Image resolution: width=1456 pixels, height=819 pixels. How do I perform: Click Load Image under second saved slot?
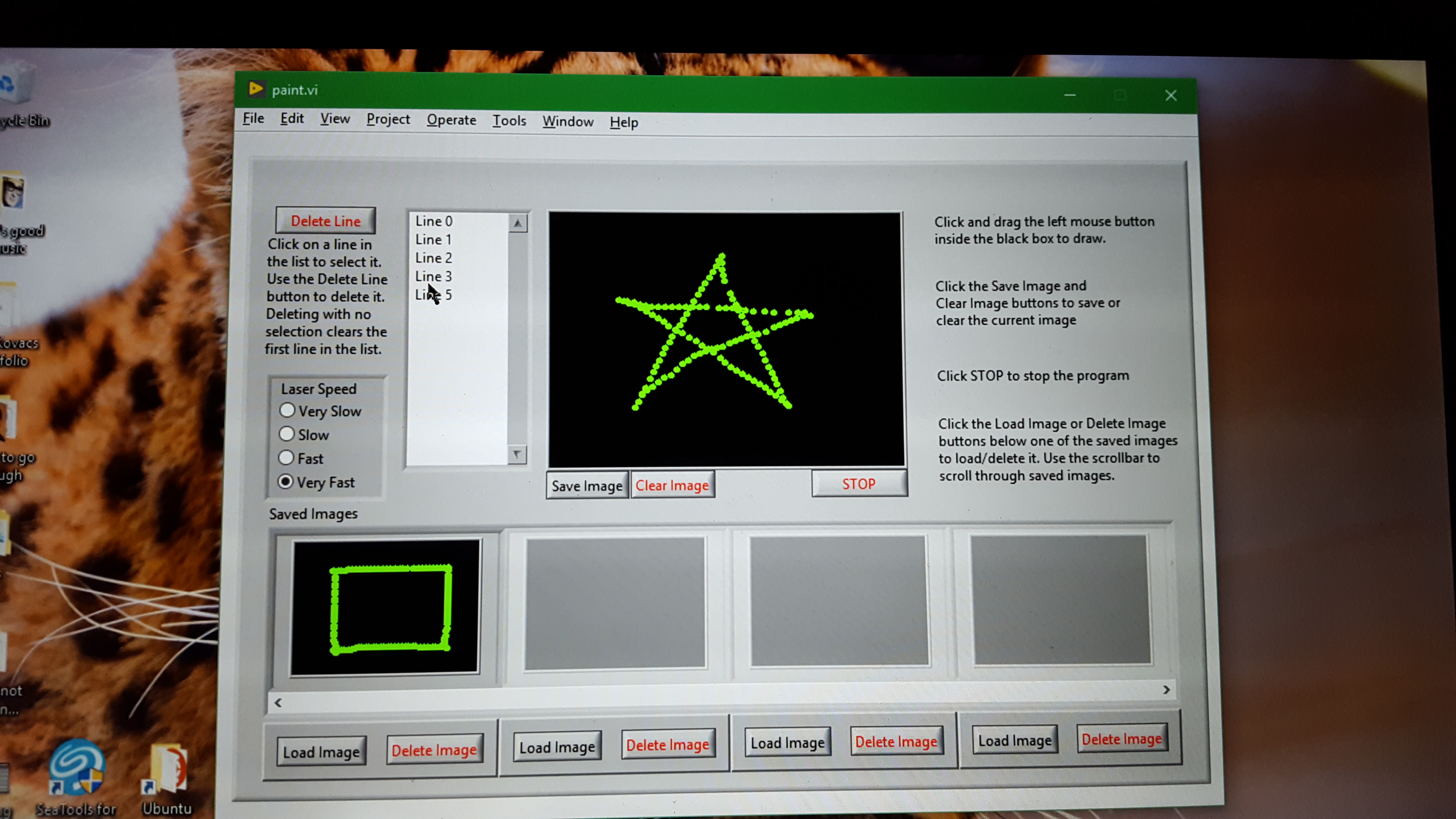[557, 747]
